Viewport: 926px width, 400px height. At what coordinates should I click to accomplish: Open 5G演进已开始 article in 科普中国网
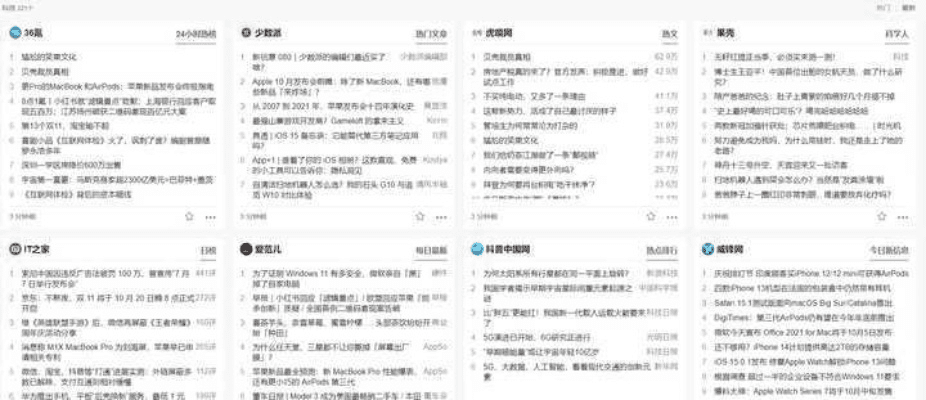pyautogui.click(x=537, y=337)
